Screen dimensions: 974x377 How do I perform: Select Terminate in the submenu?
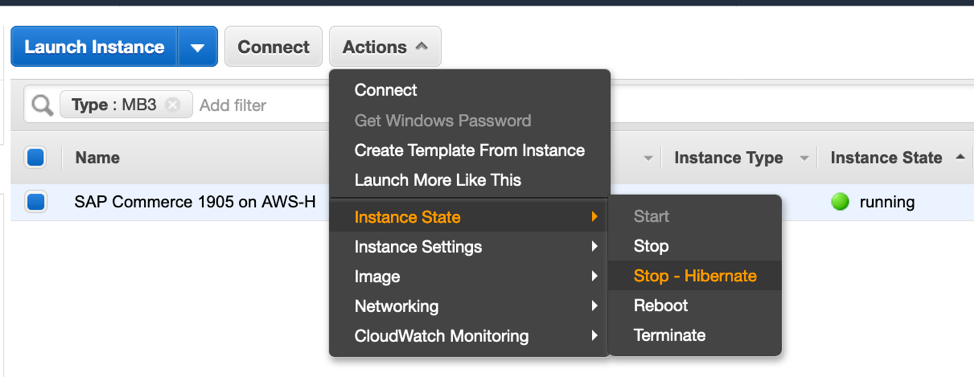pos(694,335)
